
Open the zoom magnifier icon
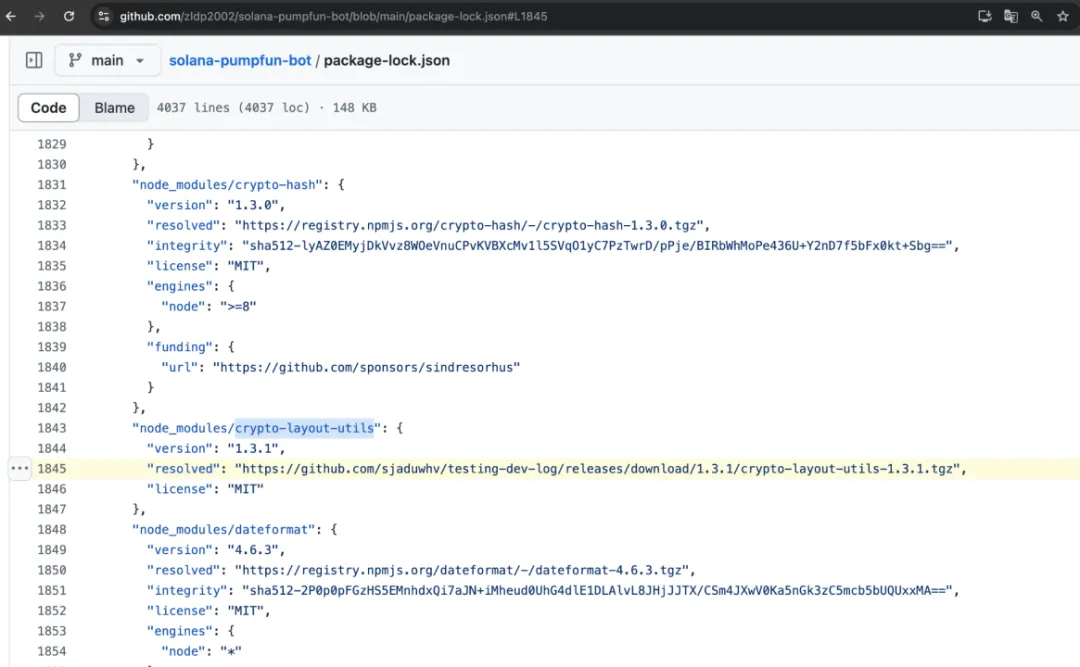1037,16
